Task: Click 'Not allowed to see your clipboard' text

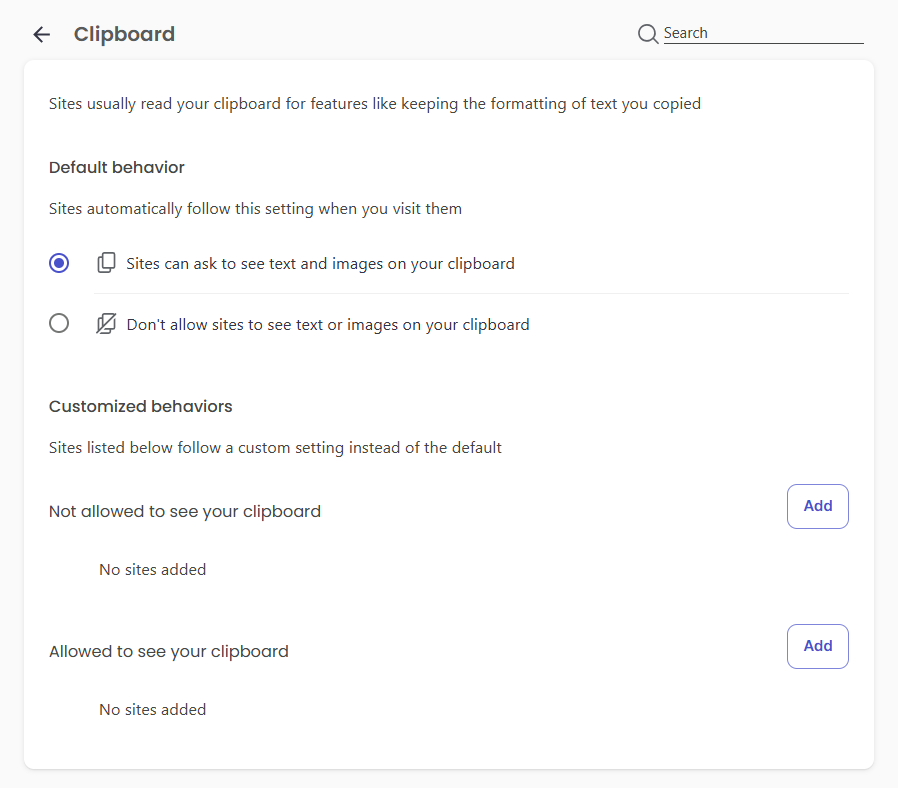Action: point(185,511)
